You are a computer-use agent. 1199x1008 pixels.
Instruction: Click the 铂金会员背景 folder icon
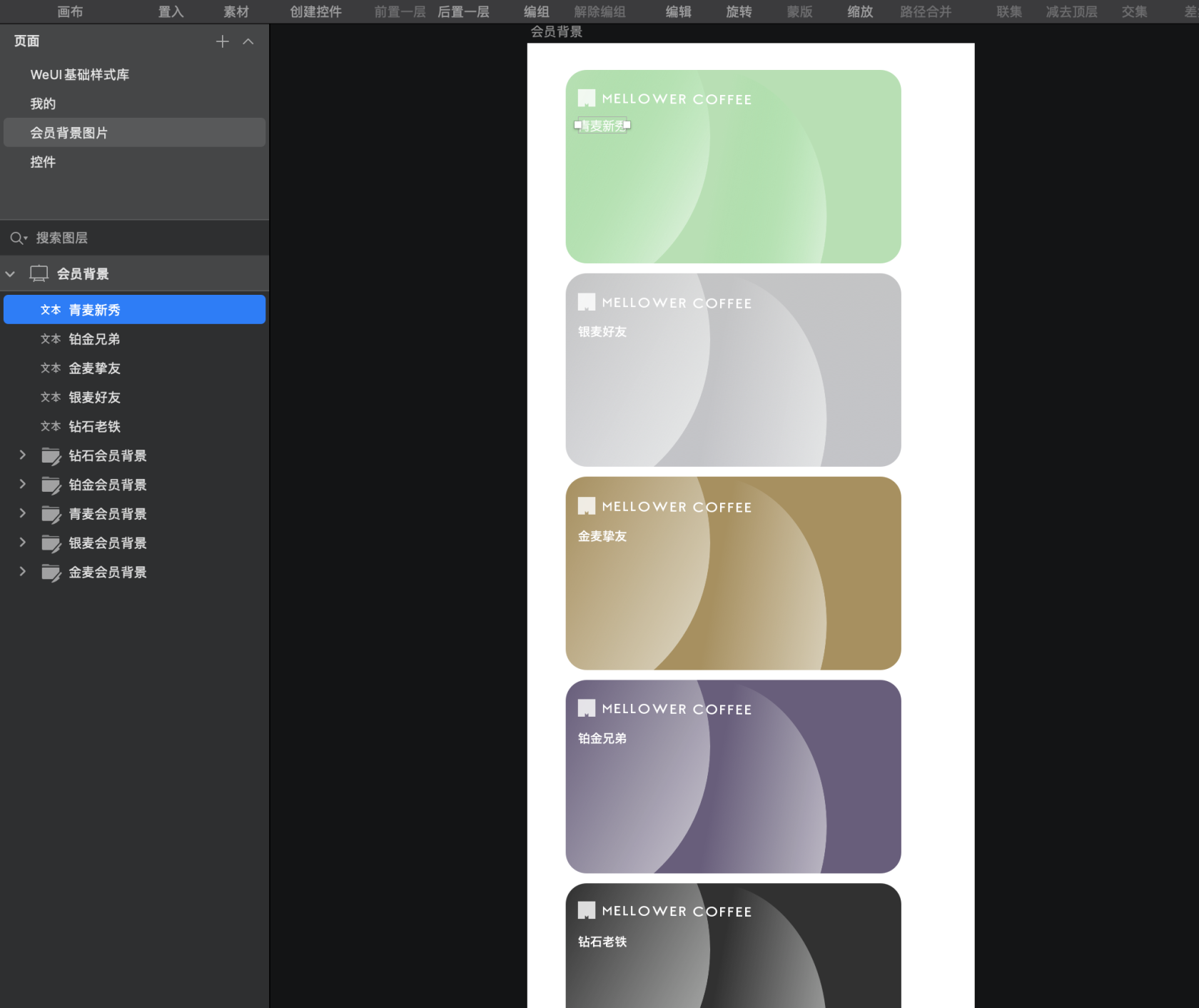[x=51, y=485]
